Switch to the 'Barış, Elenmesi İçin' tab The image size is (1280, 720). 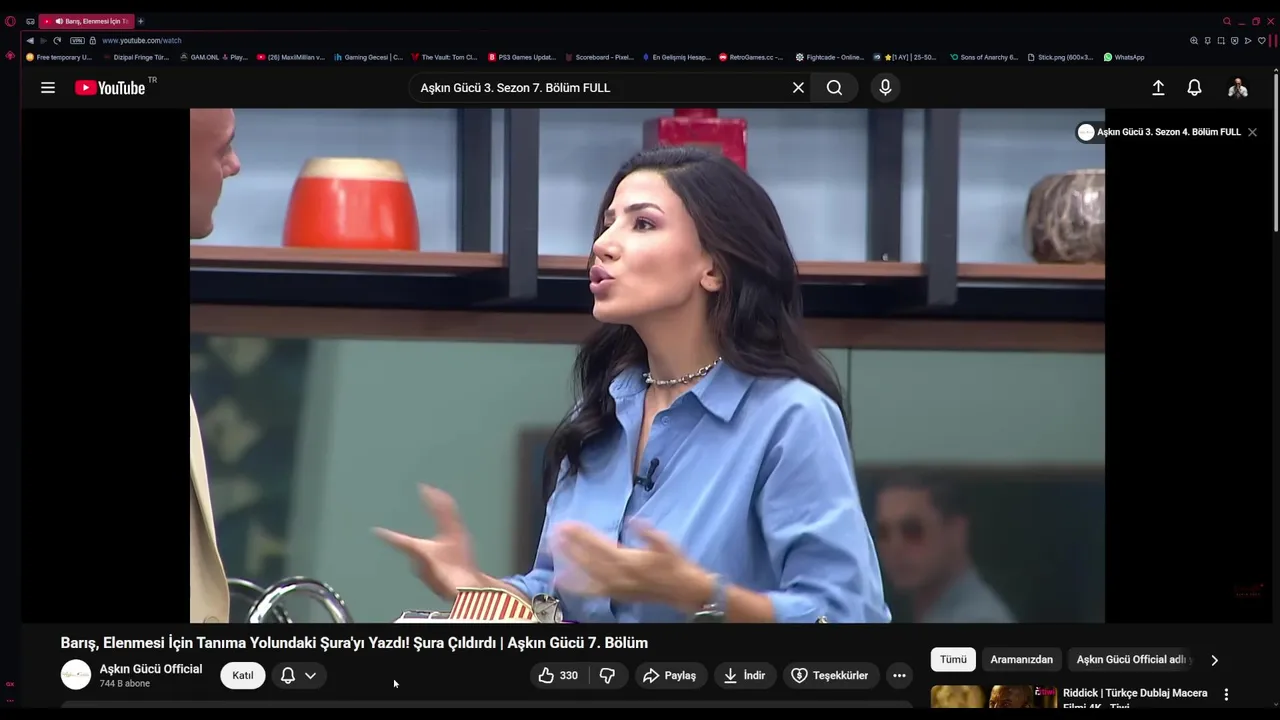(x=87, y=21)
